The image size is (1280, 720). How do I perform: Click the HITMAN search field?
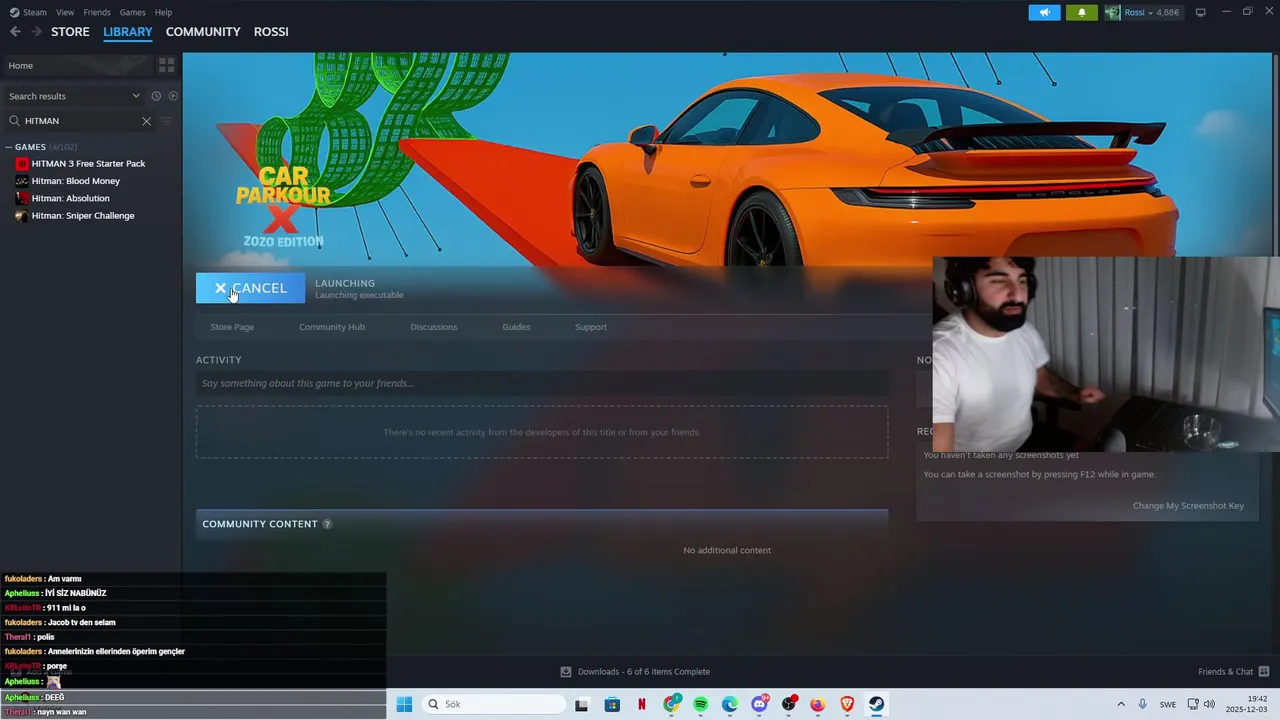80,121
